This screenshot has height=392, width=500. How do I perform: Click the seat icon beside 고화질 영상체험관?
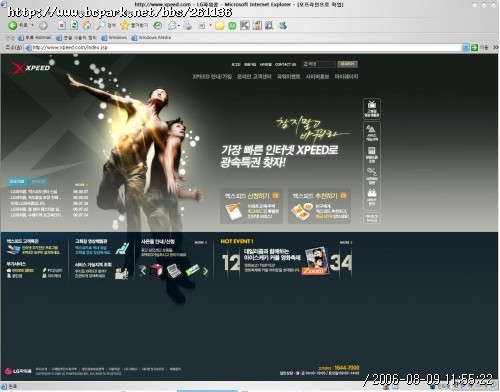pos(122,248)
